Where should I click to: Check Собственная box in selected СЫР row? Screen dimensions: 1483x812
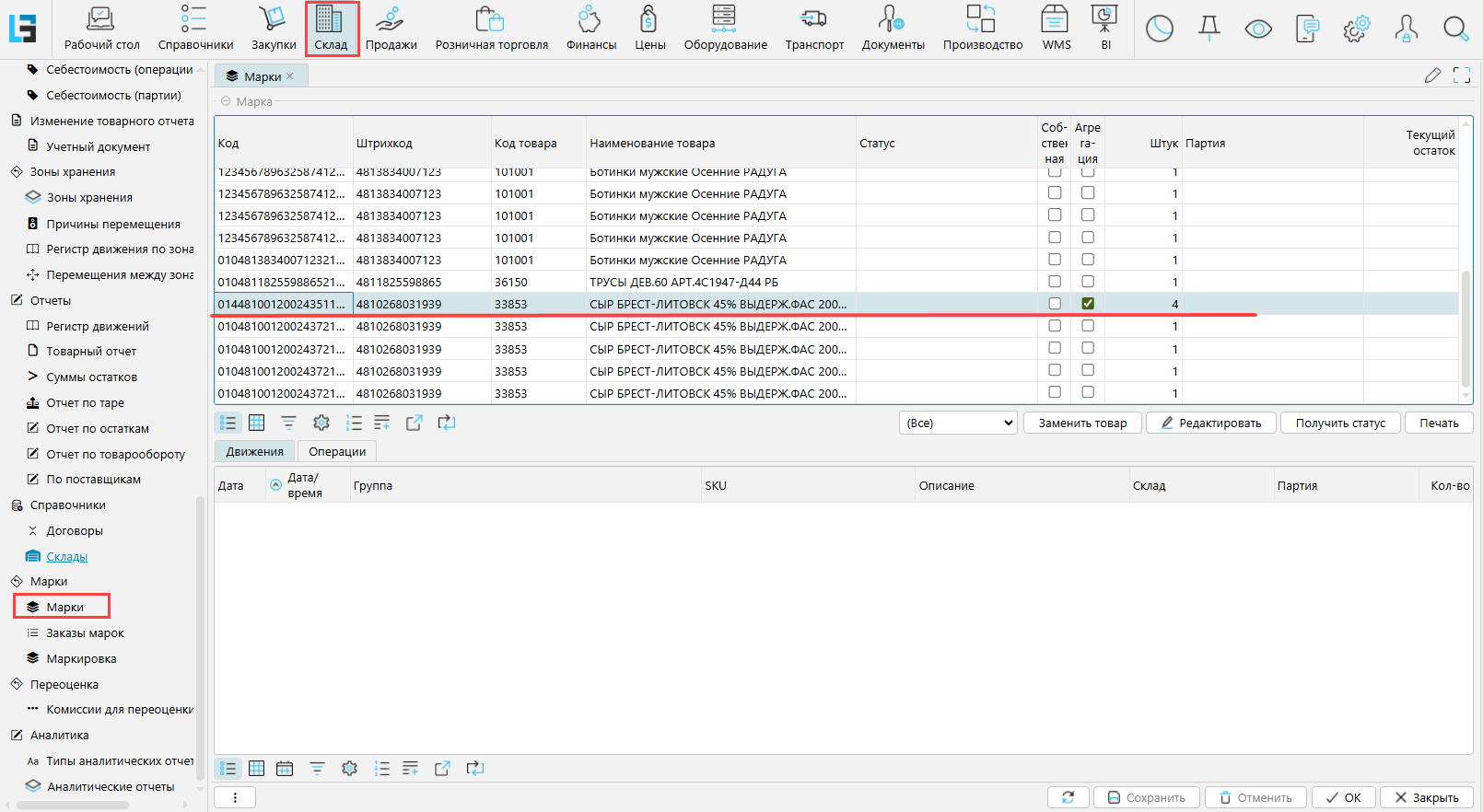click(1055, 304)
